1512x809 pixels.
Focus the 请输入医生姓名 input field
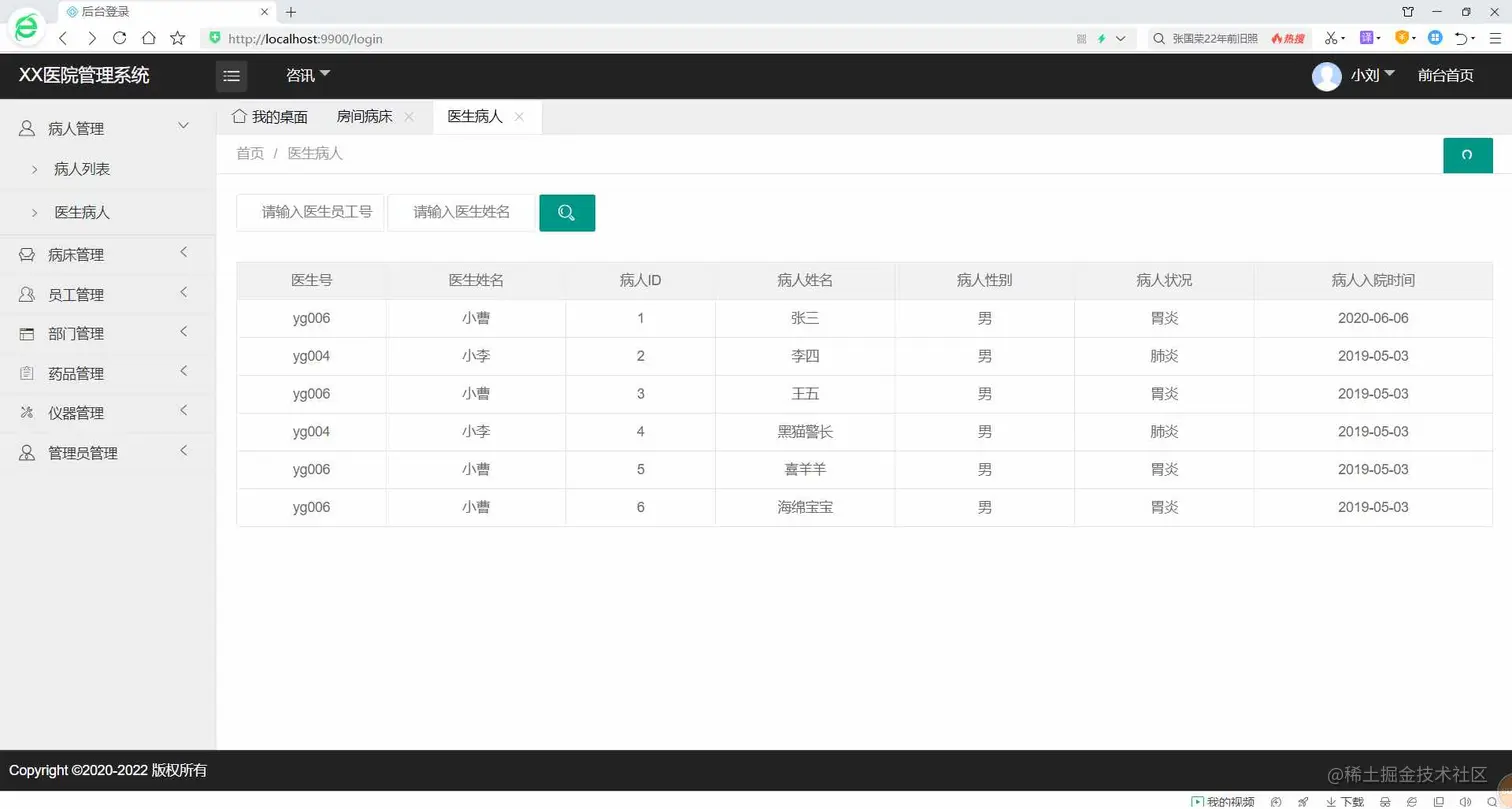click(462, 212)
